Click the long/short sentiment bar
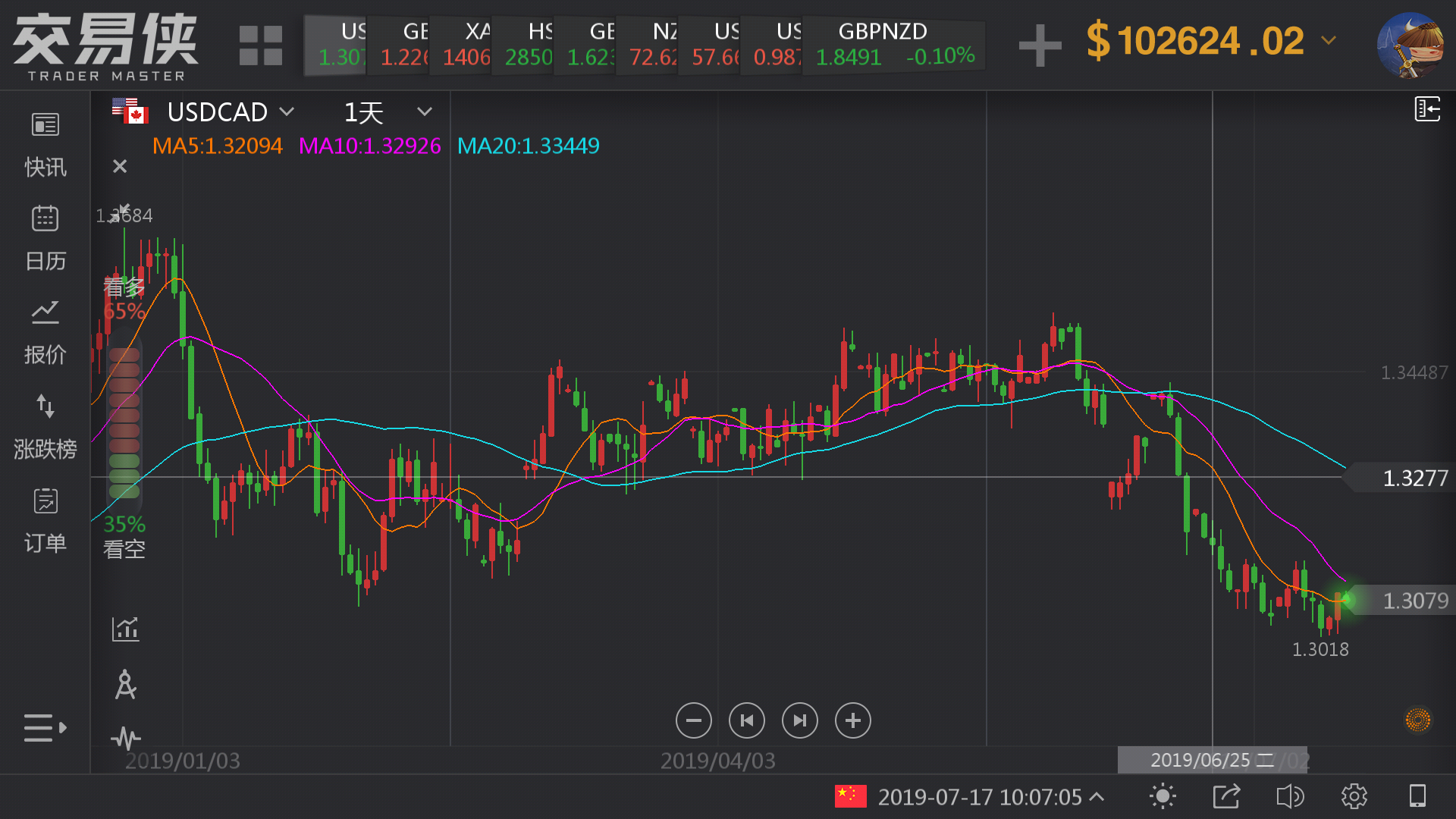 124,422
